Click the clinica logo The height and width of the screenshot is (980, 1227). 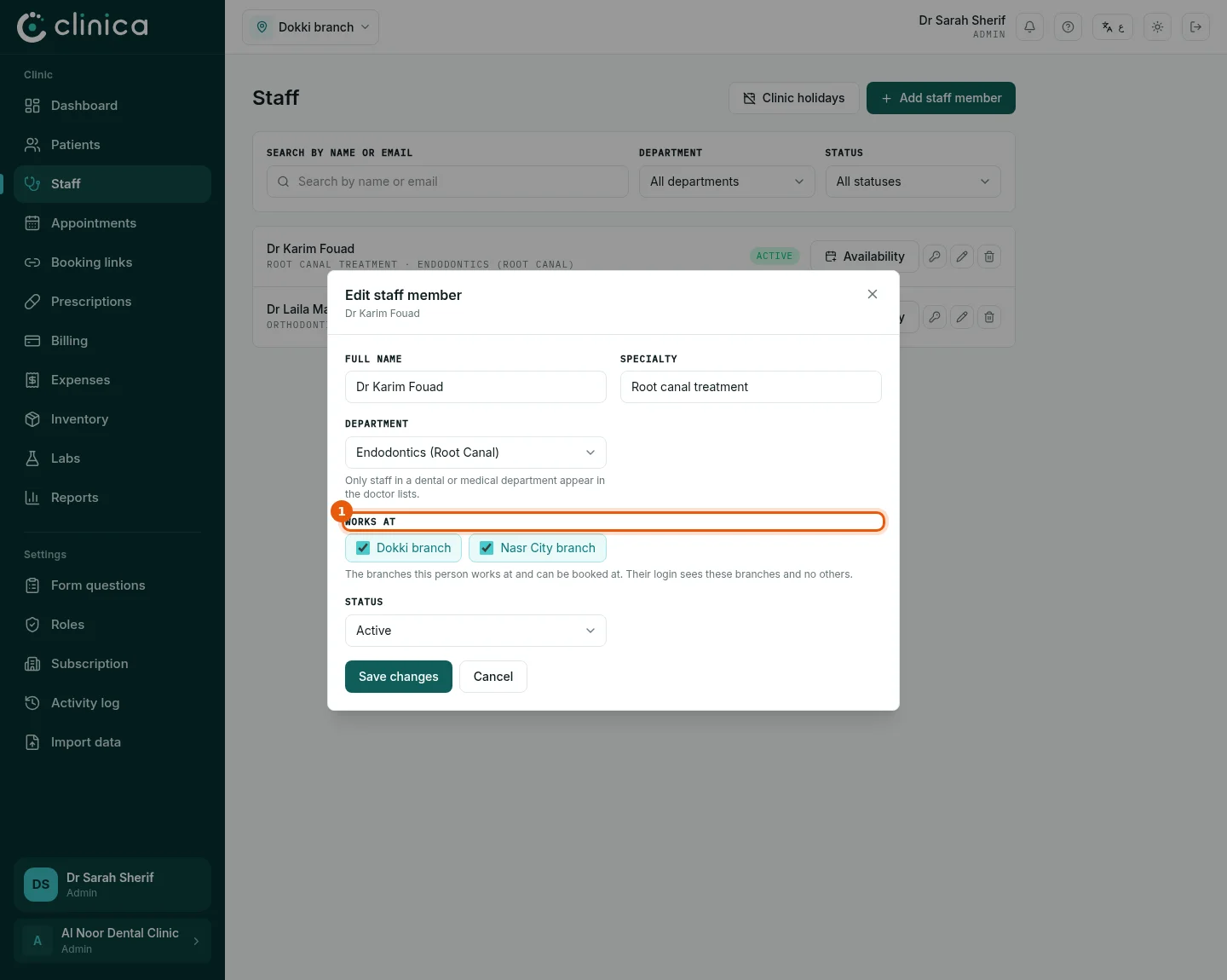83,26
